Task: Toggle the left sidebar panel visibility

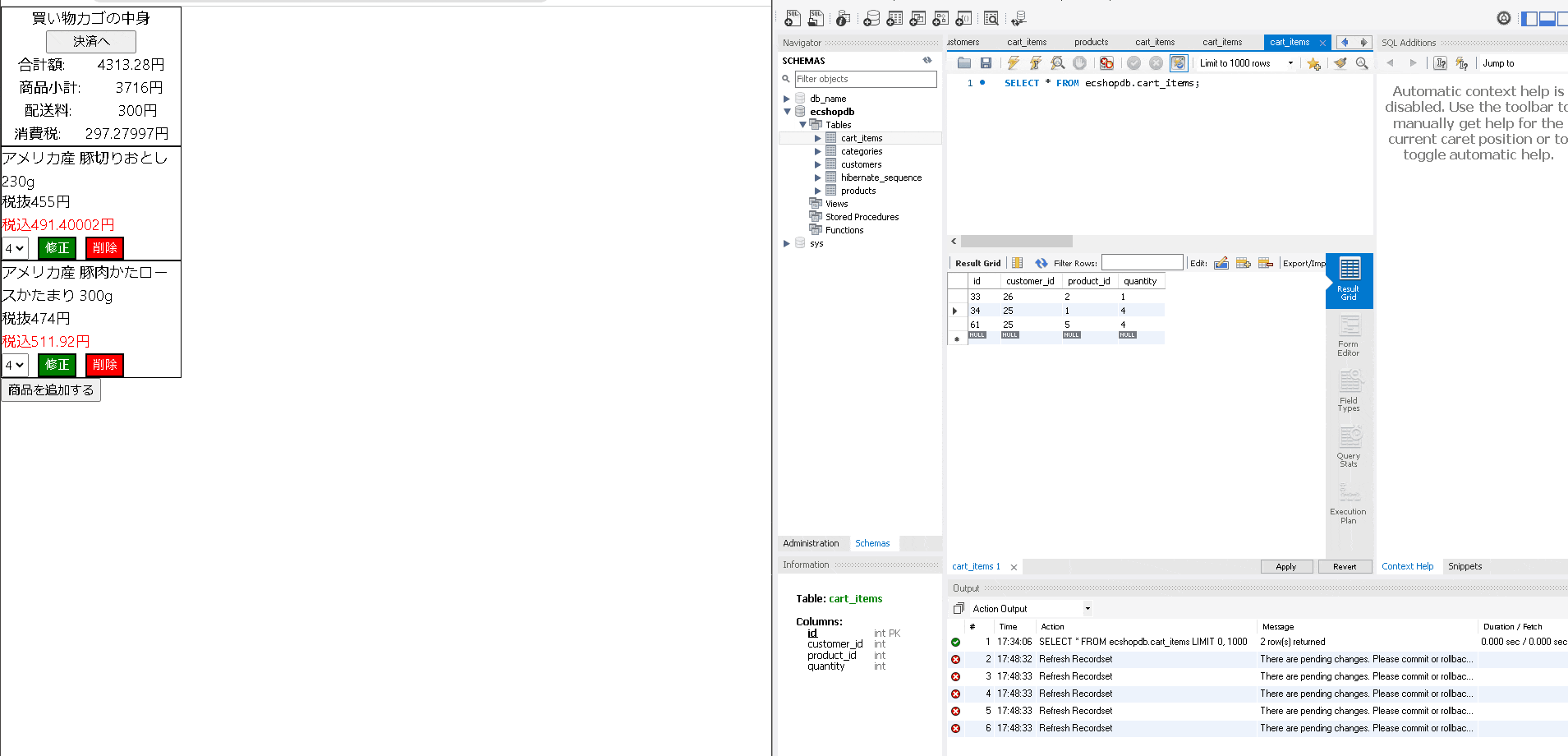Action: coord(1529,18)
